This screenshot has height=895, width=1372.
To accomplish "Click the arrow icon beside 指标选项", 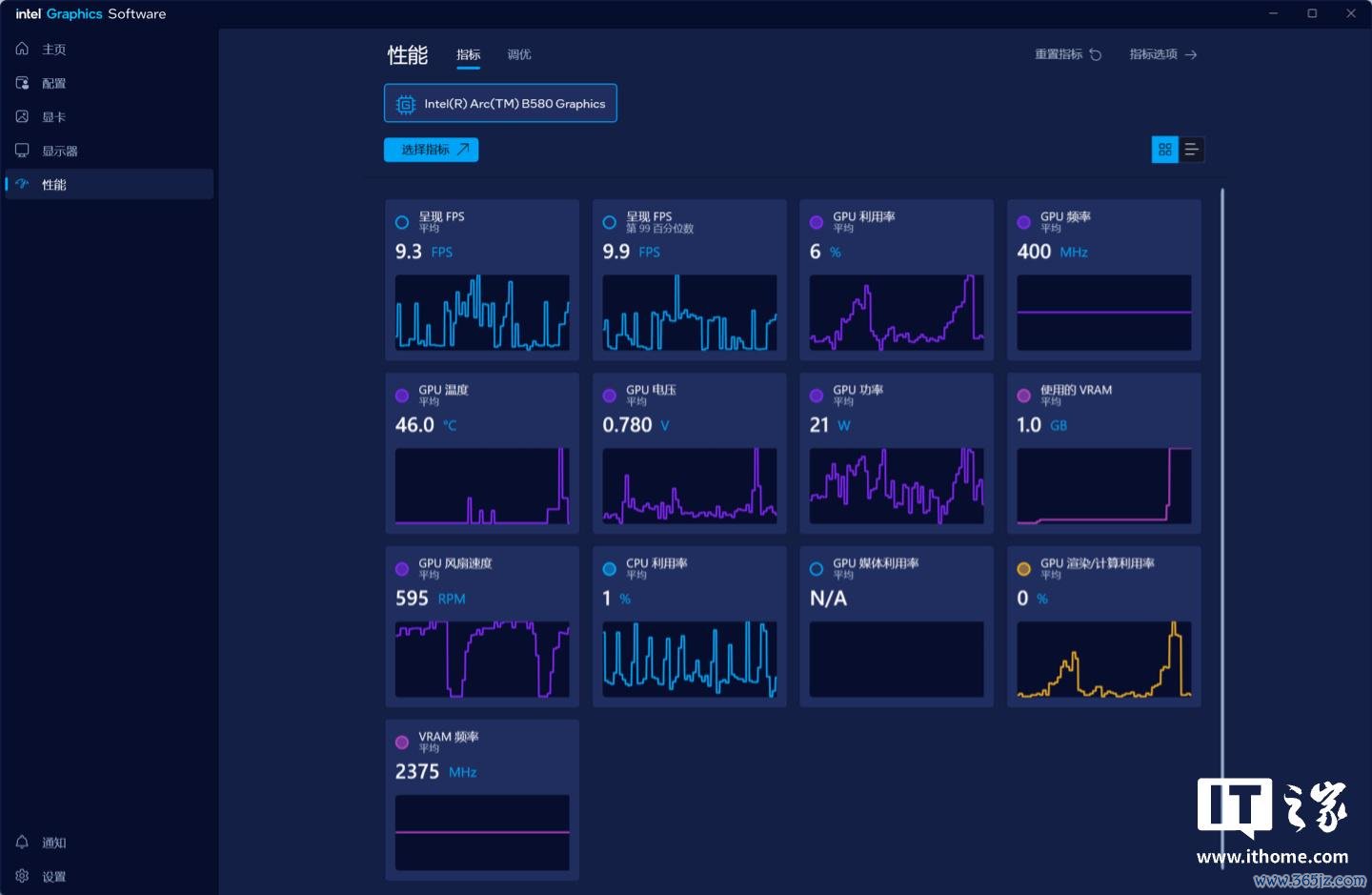I will (1191, 54).
